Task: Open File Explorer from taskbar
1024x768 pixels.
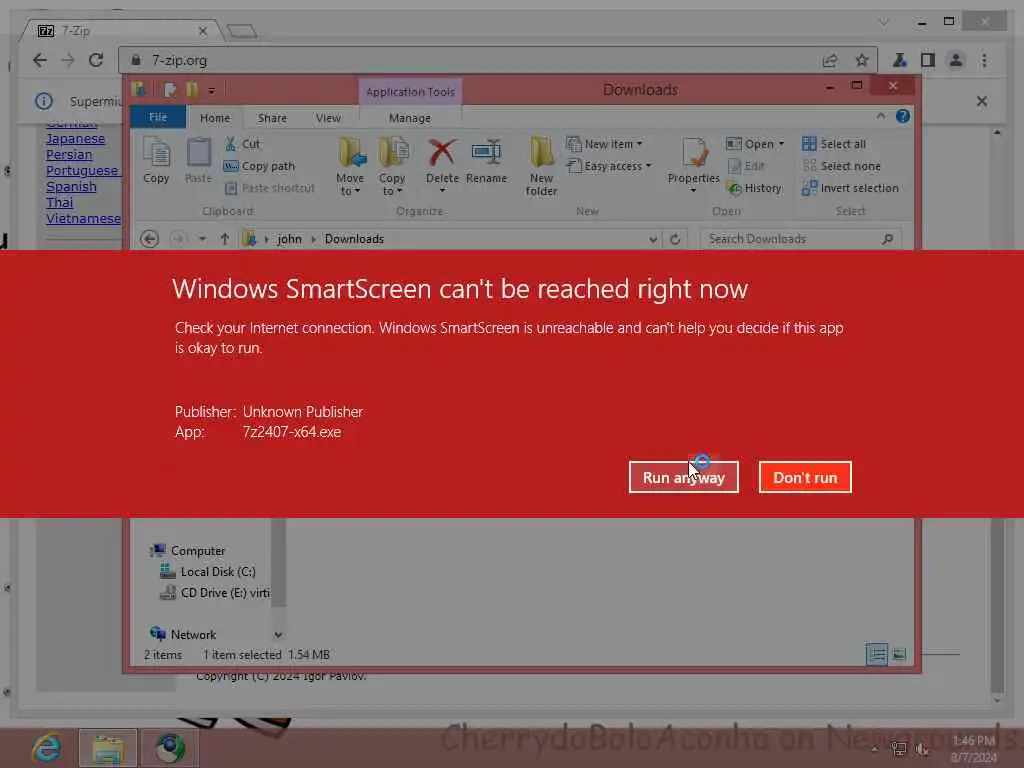Action: [x=108, y=748]
